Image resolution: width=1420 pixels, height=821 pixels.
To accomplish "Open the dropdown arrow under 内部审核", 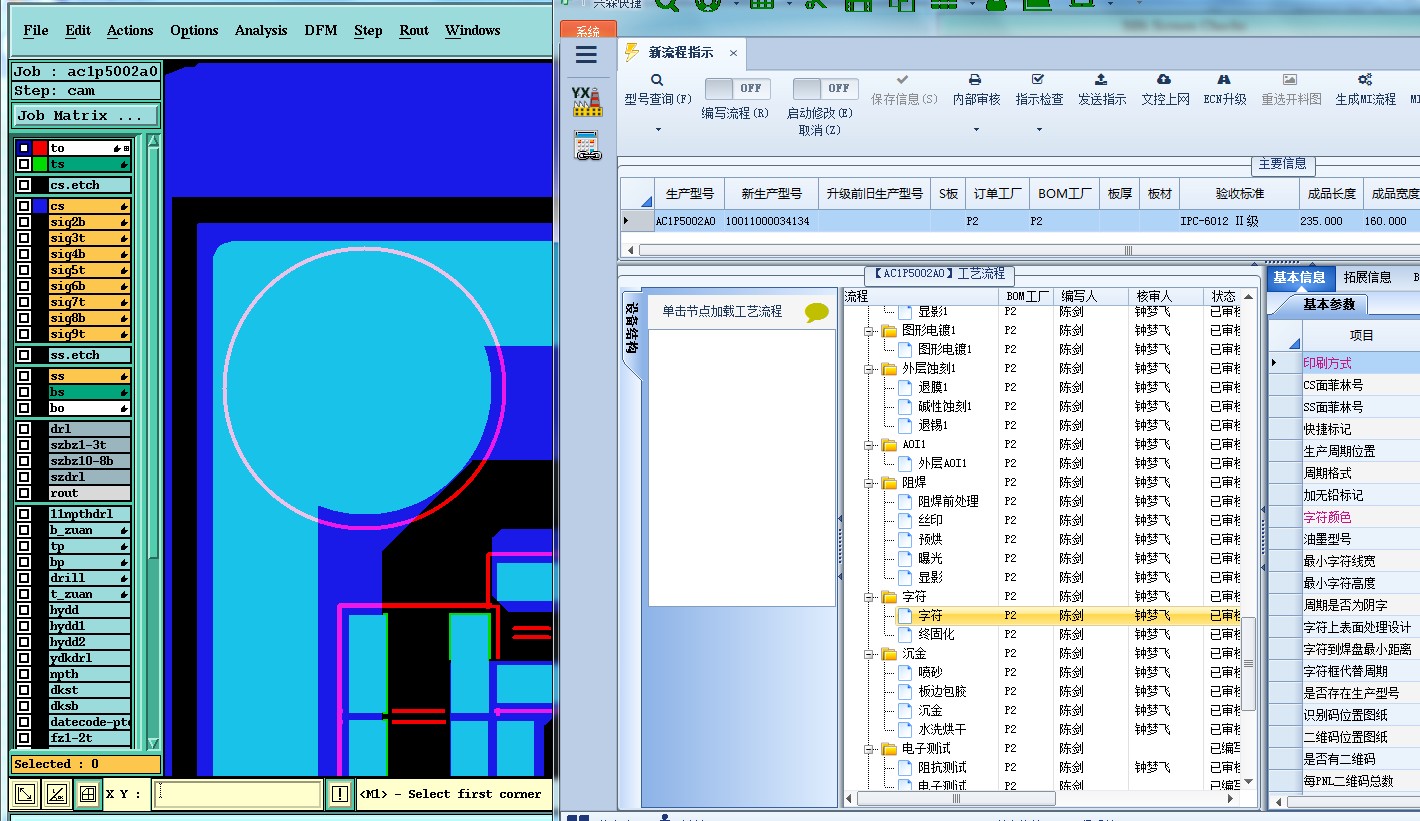I will 976,129.
